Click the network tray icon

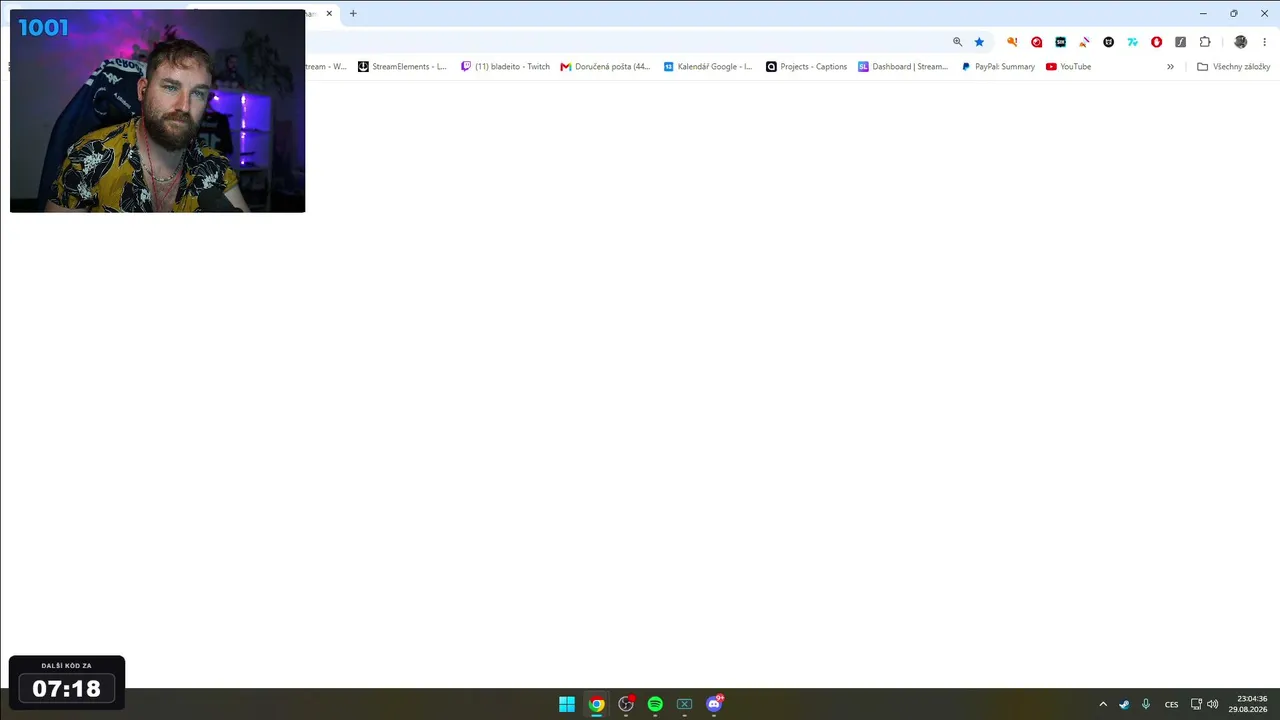[x=1196, y=704]
